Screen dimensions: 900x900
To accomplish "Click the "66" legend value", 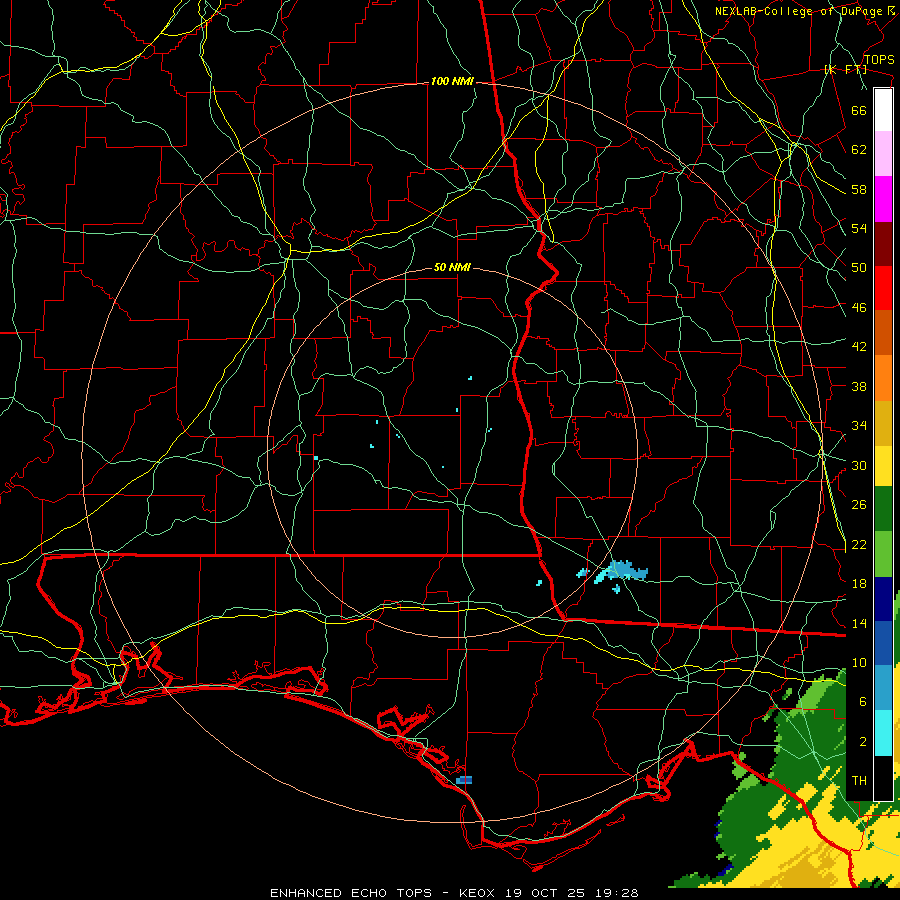I will point(859,110).
